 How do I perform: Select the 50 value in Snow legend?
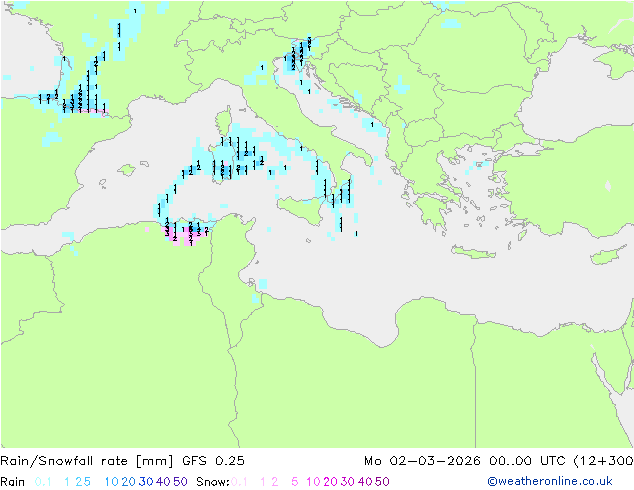382,482
